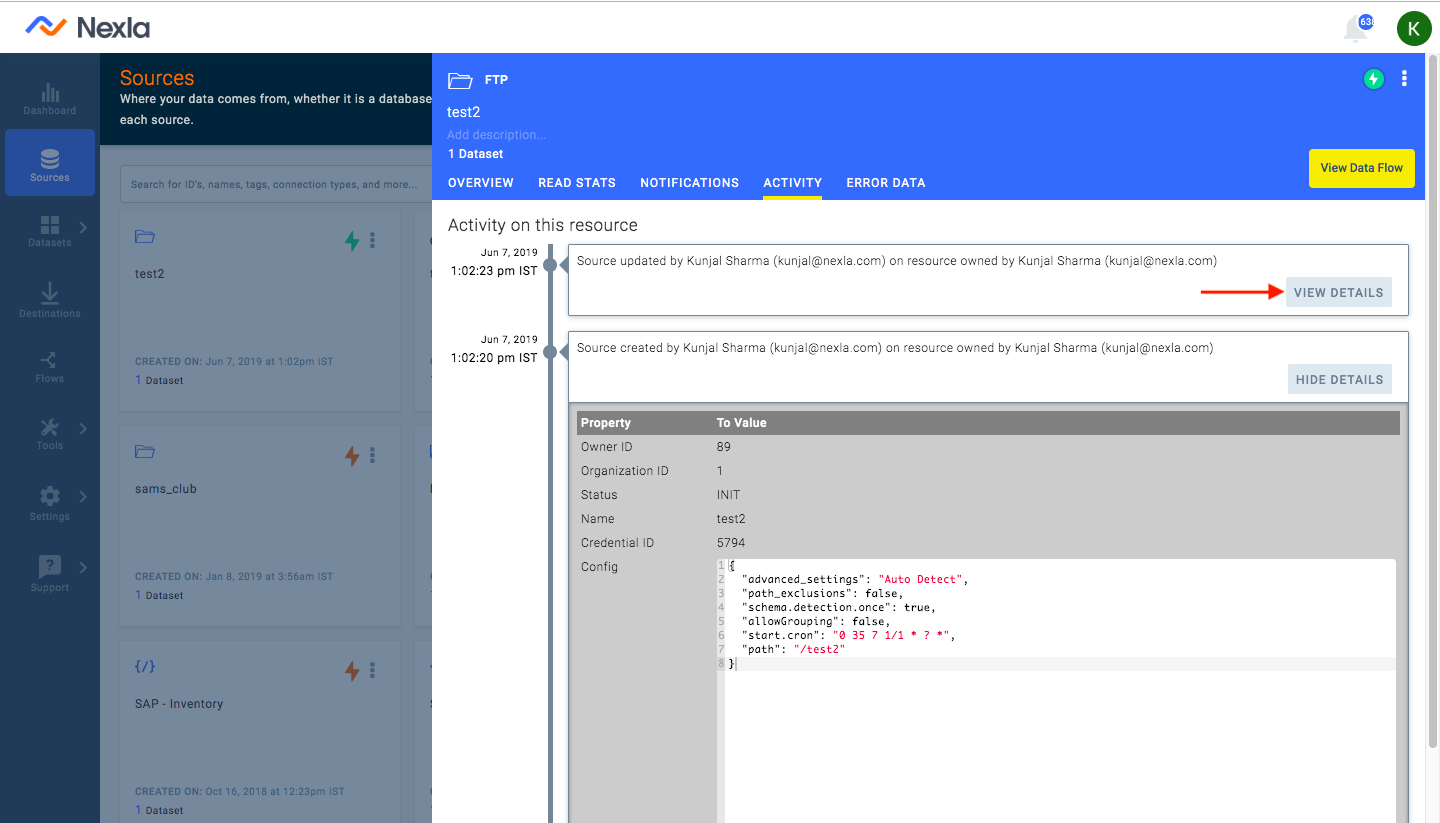1440x823 pixels.
Task: Open the test2 card three-dot menu
Action: 373,240
